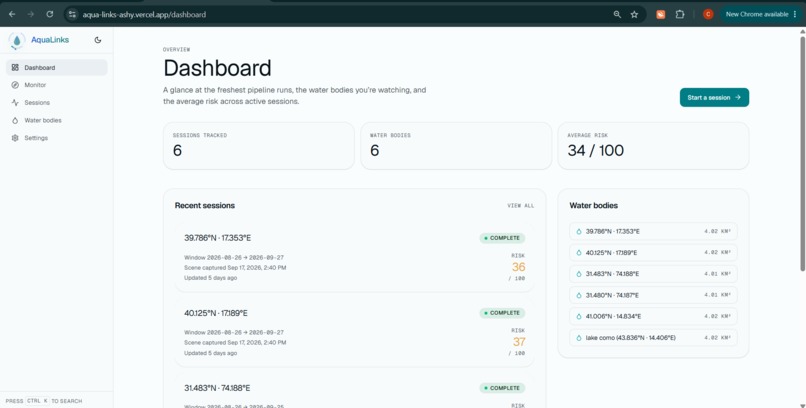Screen dimensions: 806x408
Task: Select water body 41.006°N · 14.834°E row
Action: 653,316
